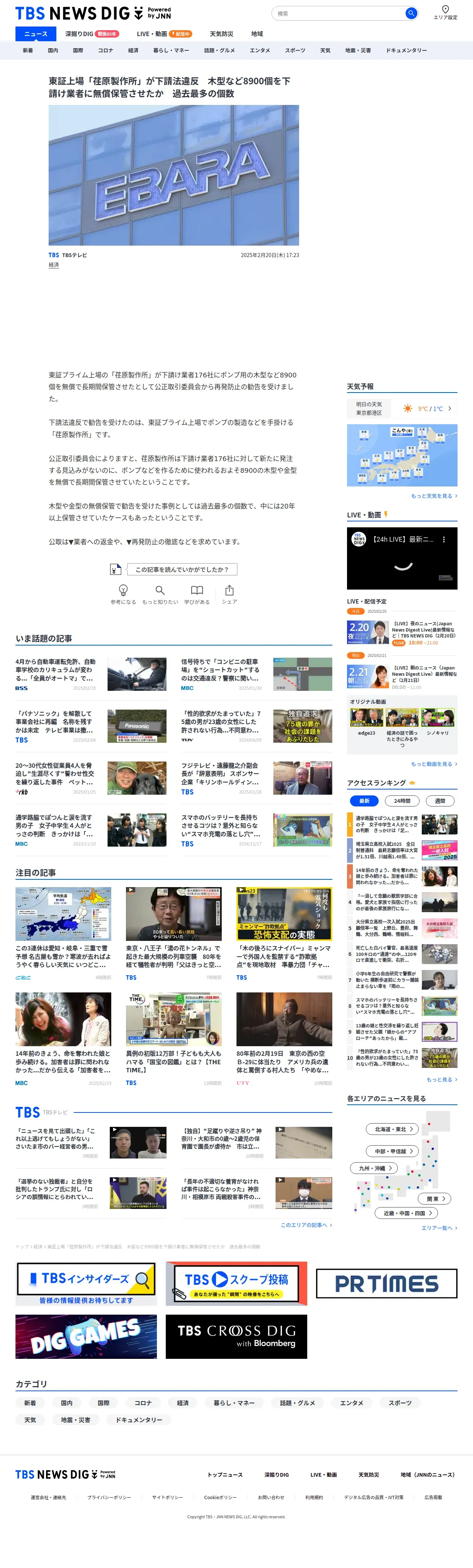Click the EBARA building article image
Viewport: 473px width, 1568px height.
(174, 175)
